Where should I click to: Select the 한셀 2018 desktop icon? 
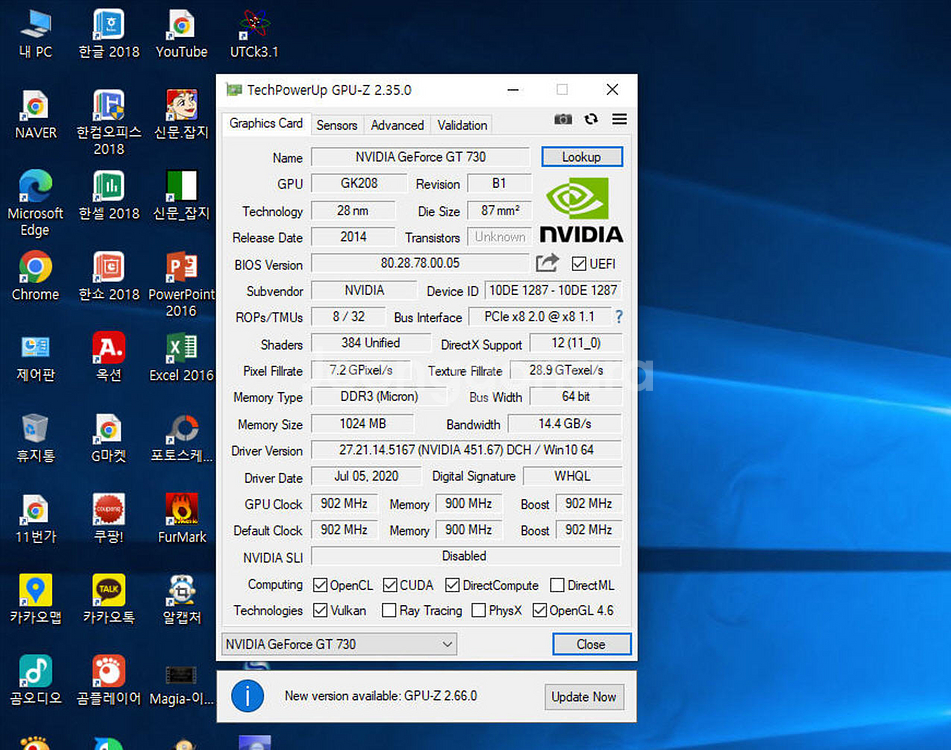click(109, 195)
